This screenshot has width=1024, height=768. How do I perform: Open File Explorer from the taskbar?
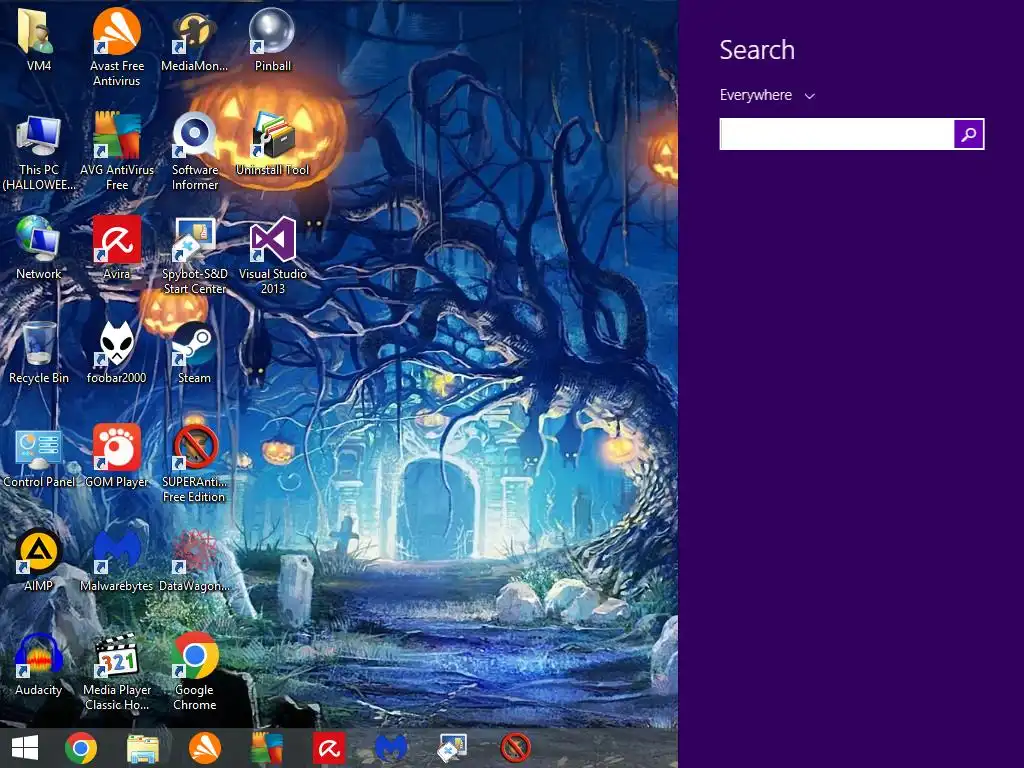142,748
